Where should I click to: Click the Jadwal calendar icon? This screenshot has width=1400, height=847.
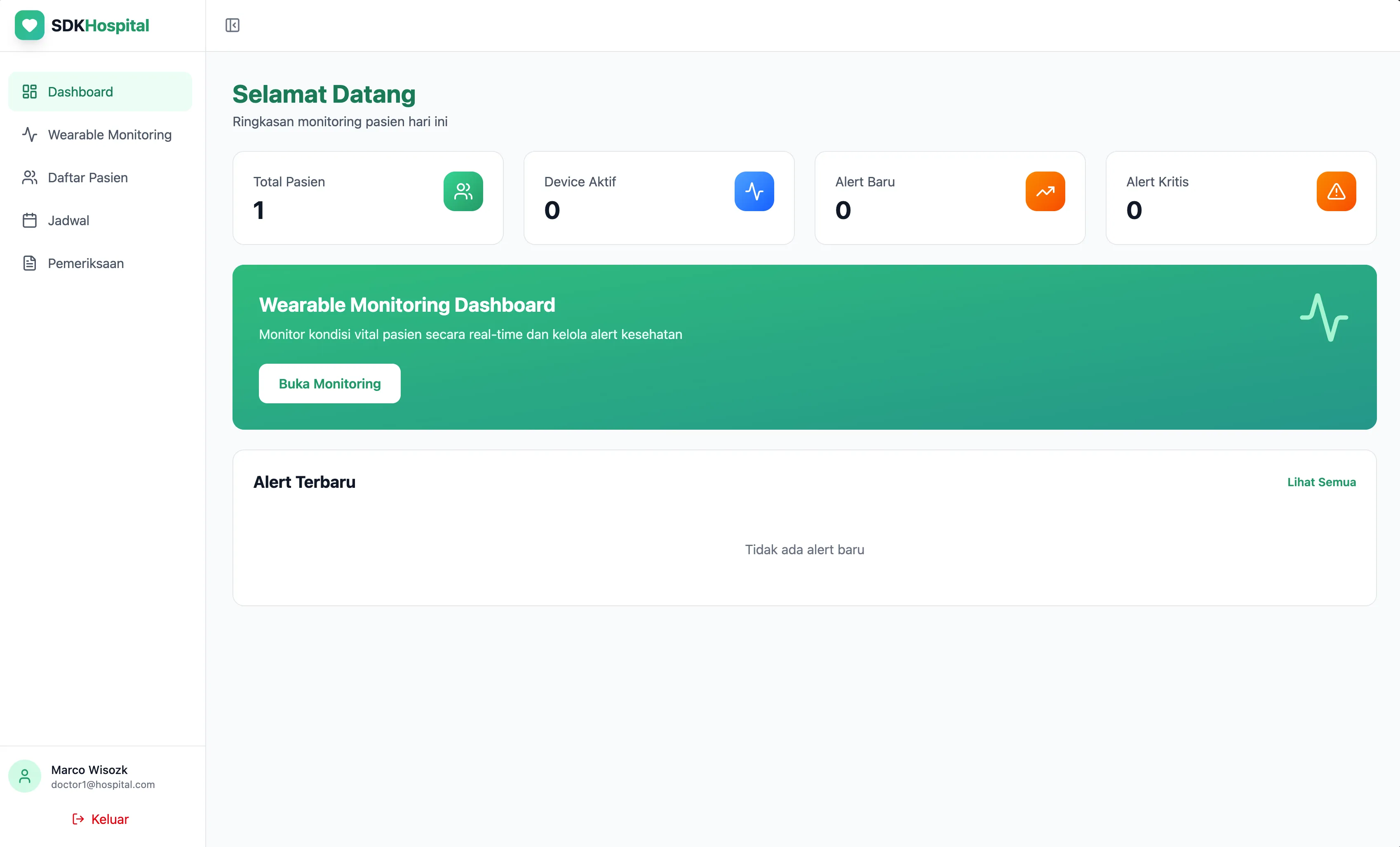(x=30, y=220)
